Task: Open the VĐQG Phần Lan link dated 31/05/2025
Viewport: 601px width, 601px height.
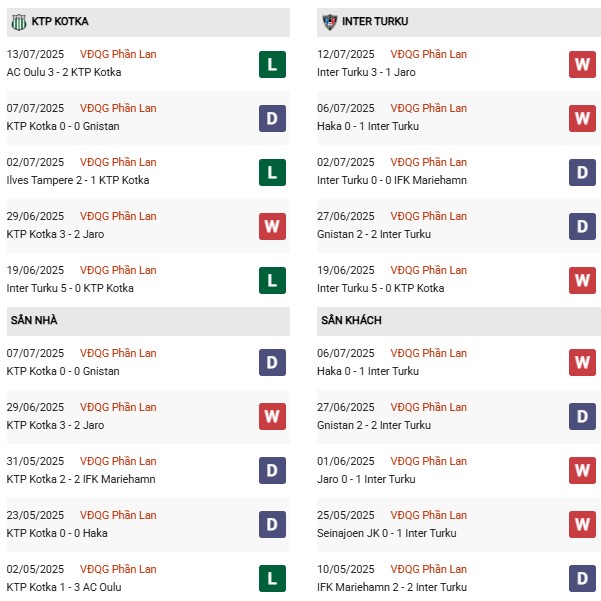Action: 119,461
